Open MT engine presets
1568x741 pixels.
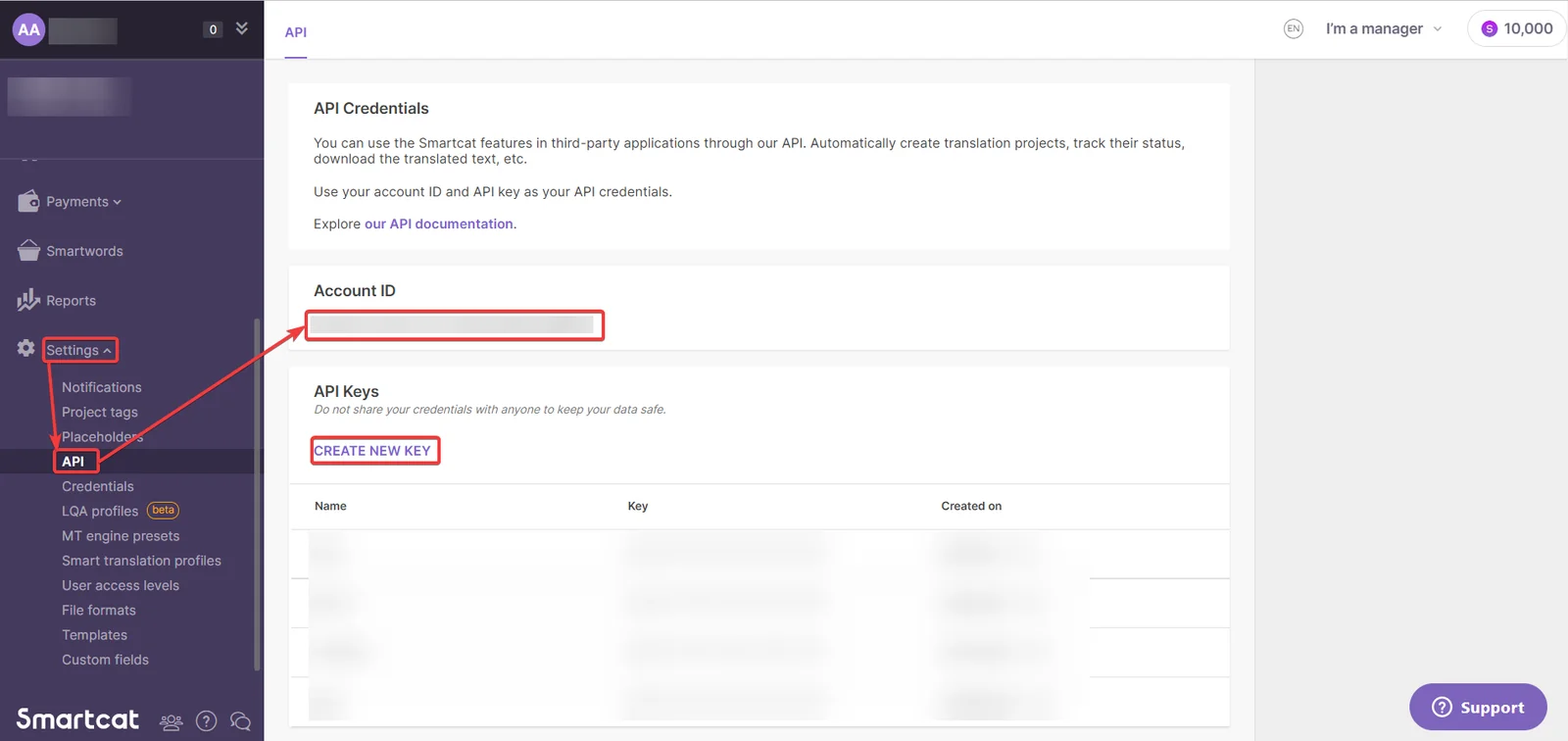tap(121, 536)
